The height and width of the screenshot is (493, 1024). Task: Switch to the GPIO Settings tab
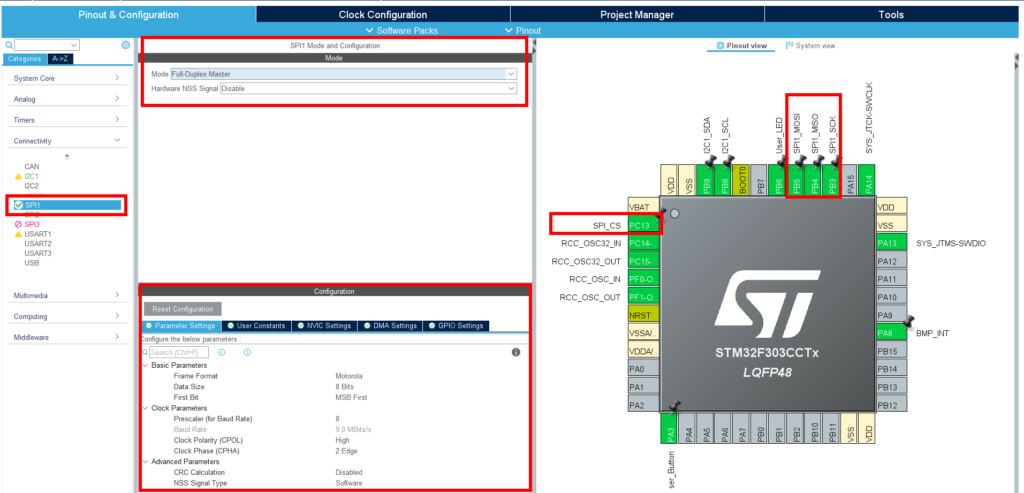click(x=456, y=325)
